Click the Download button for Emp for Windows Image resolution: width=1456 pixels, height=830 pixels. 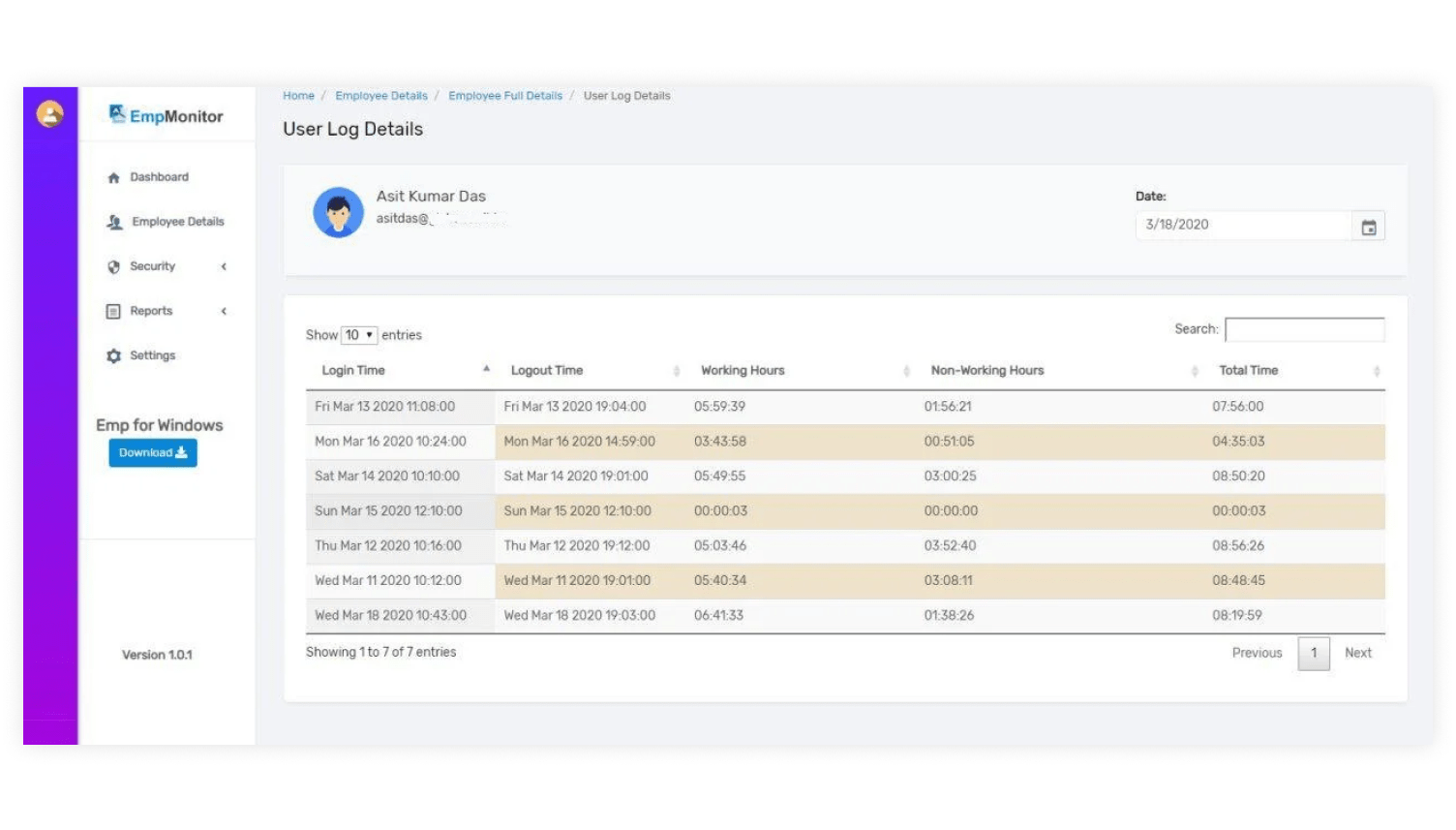(x=152, y=452)
